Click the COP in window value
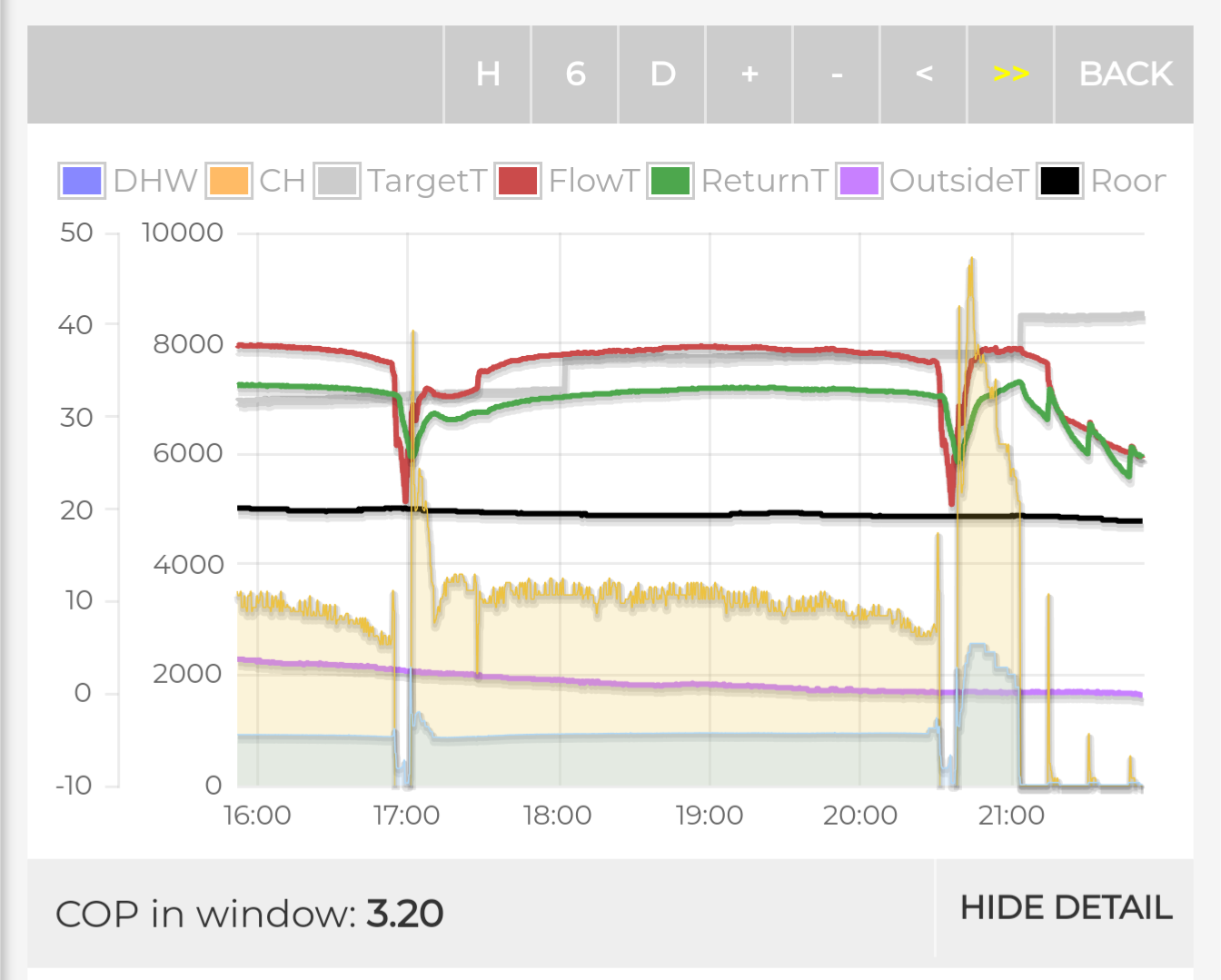This screenshot has height=980, width=1221. pyautogui.click(x=404, y=914)
